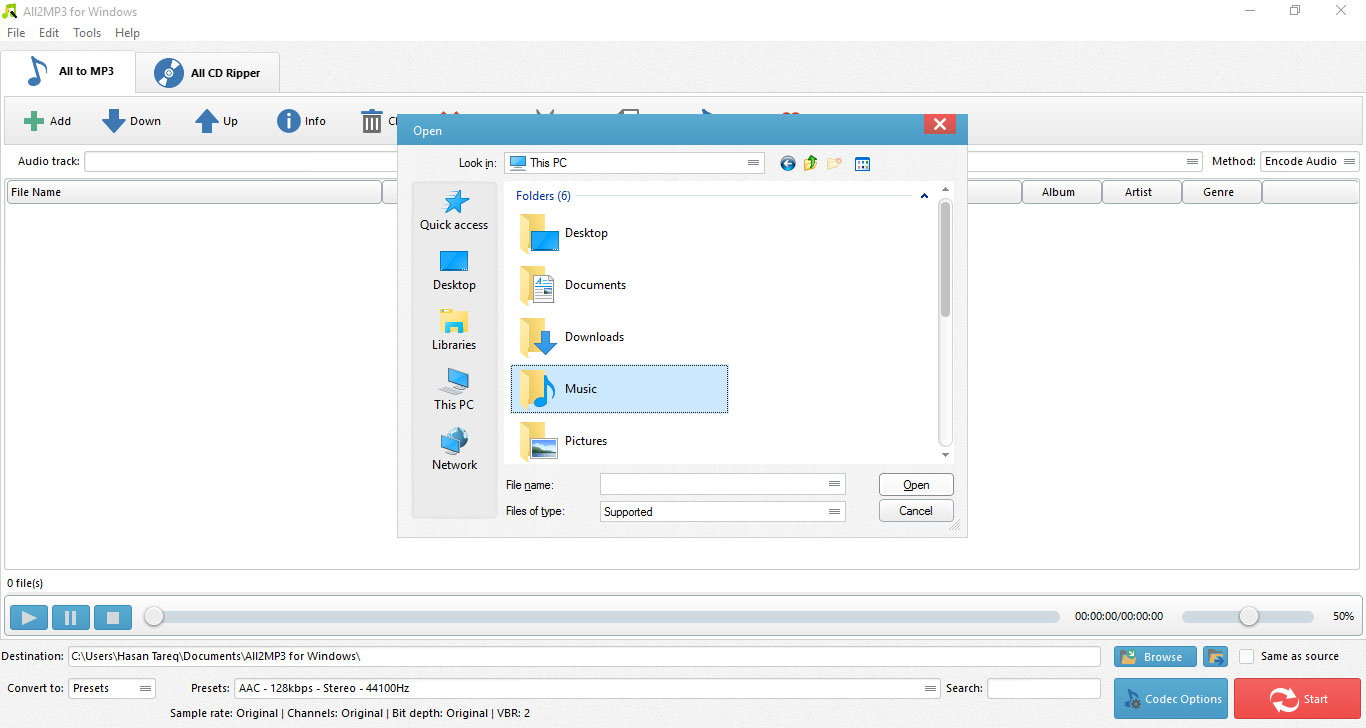Go back using the blue arrow in Open dialog
This screenshot has width=1366, height=728.
pos(788,163)
